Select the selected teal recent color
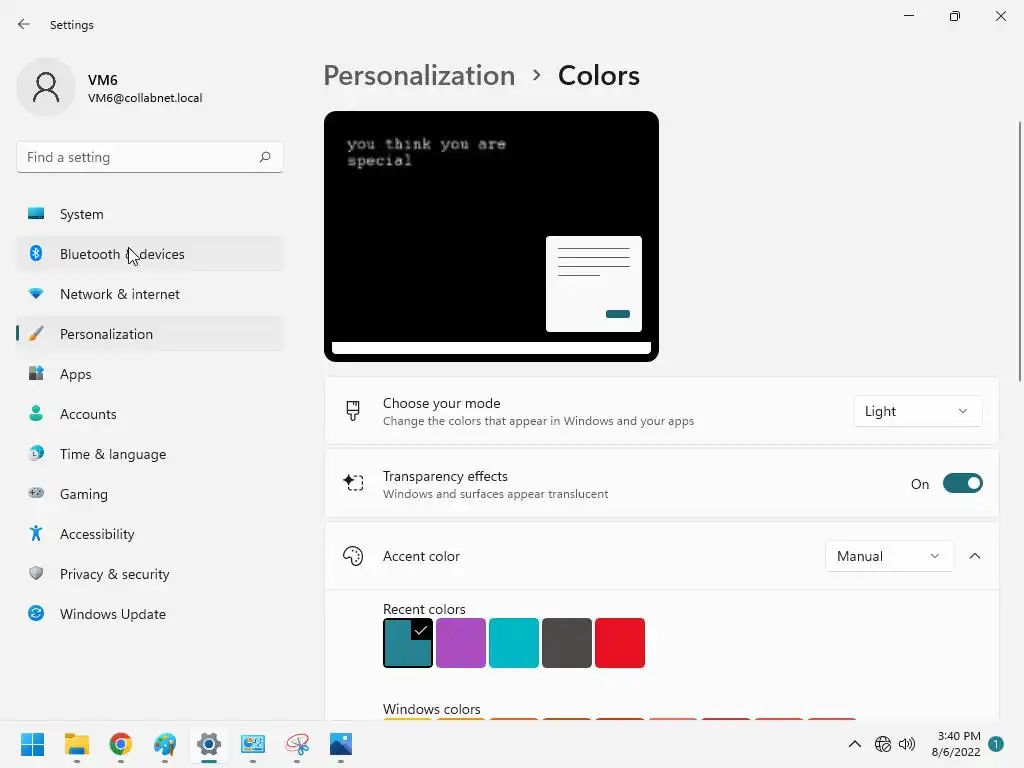This screenshot has width=1024, height=768. [408, 643]
